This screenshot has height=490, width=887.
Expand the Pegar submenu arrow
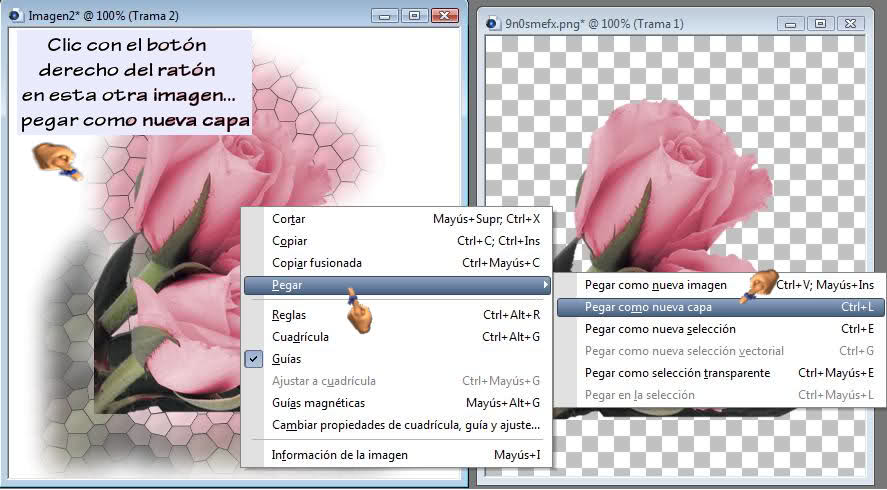coord(545,285)
